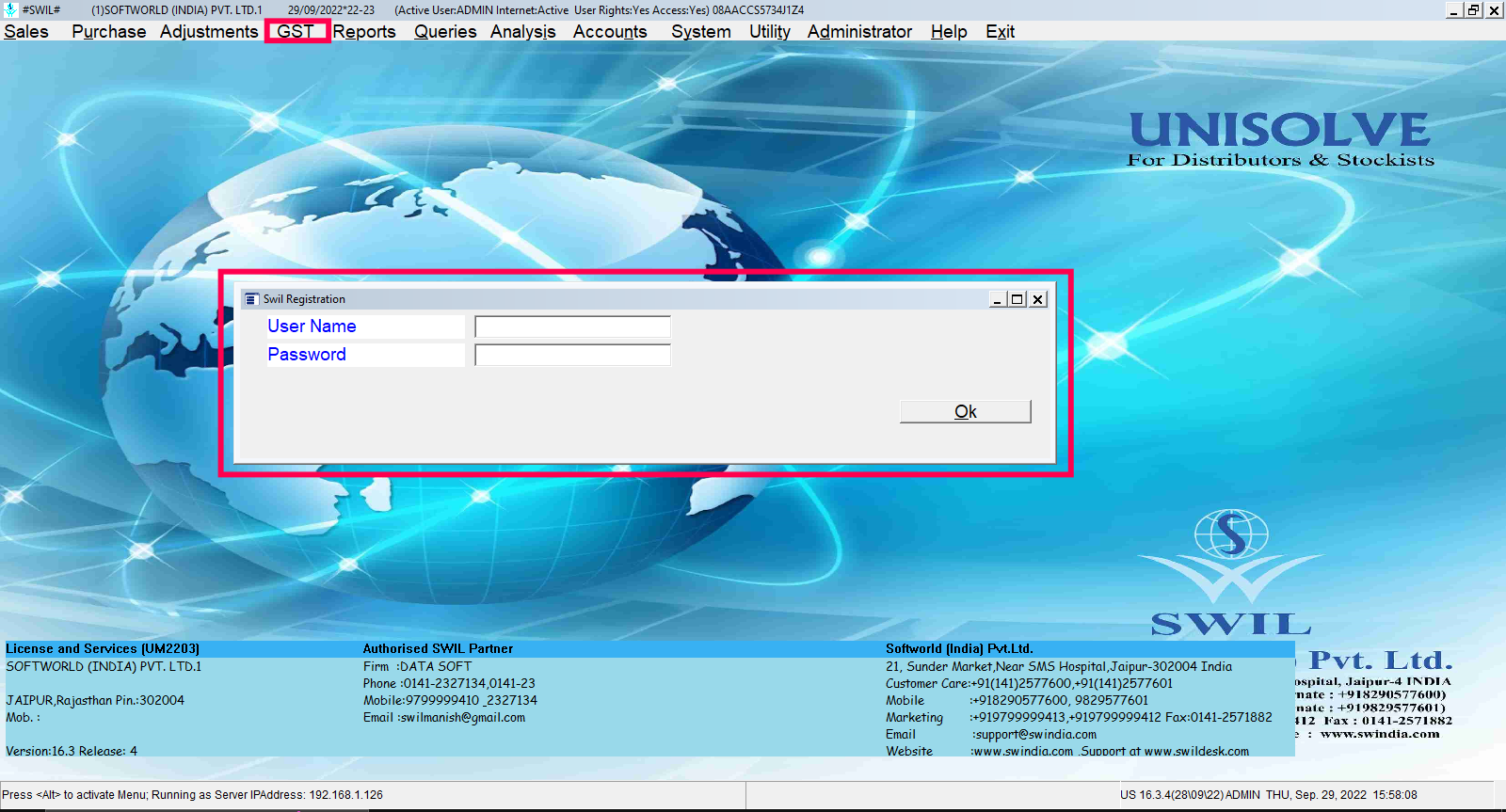Open the Accounts menu
The height and width of the screenshot is (812, 1506).
(x=610, y=31)
